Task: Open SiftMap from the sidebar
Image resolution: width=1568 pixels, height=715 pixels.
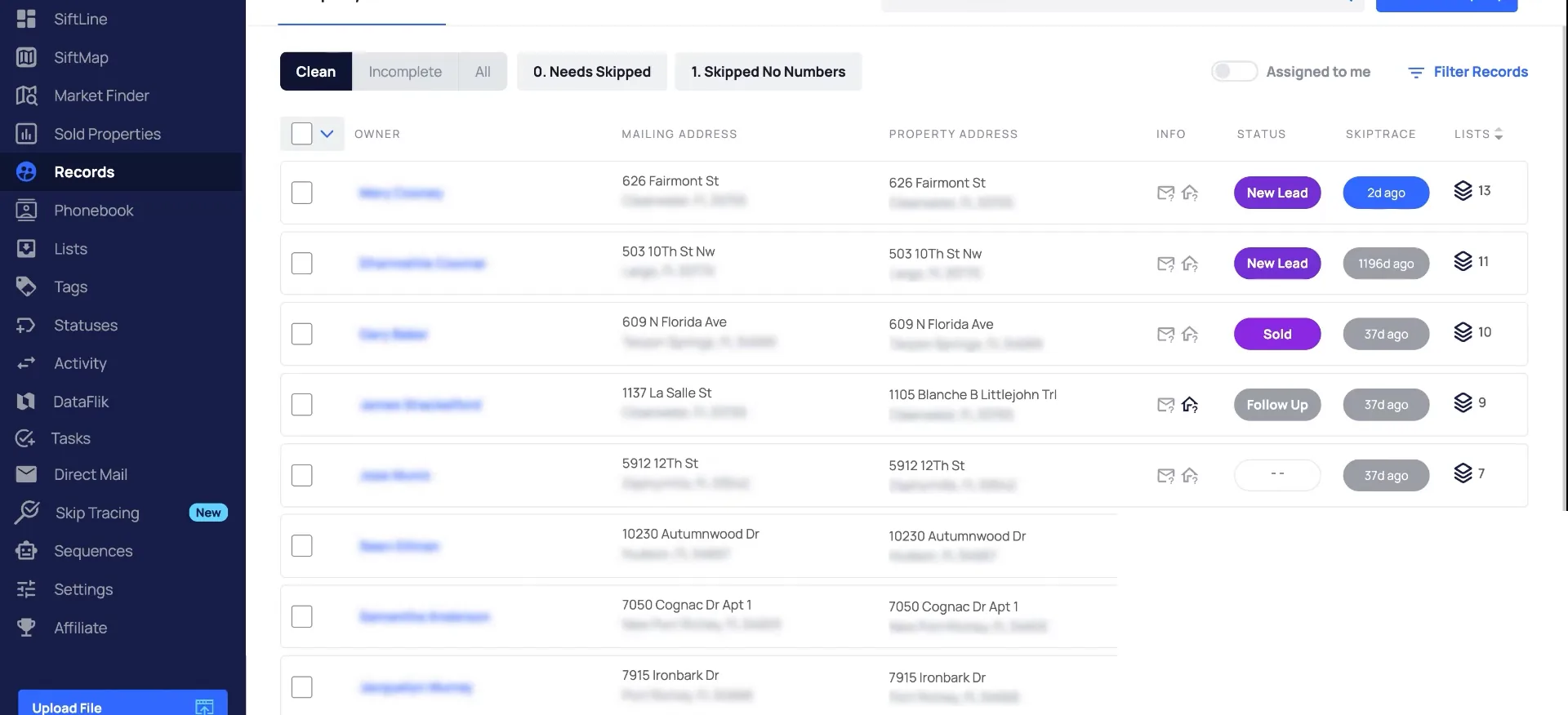Action: 81,57
